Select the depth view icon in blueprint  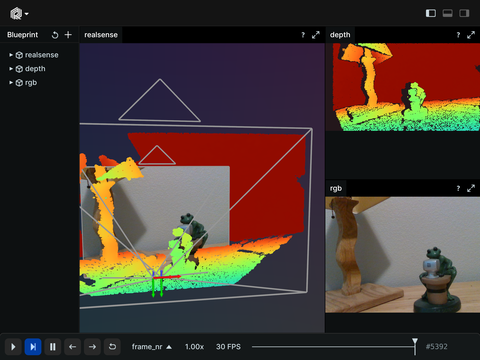pos(19,69)
